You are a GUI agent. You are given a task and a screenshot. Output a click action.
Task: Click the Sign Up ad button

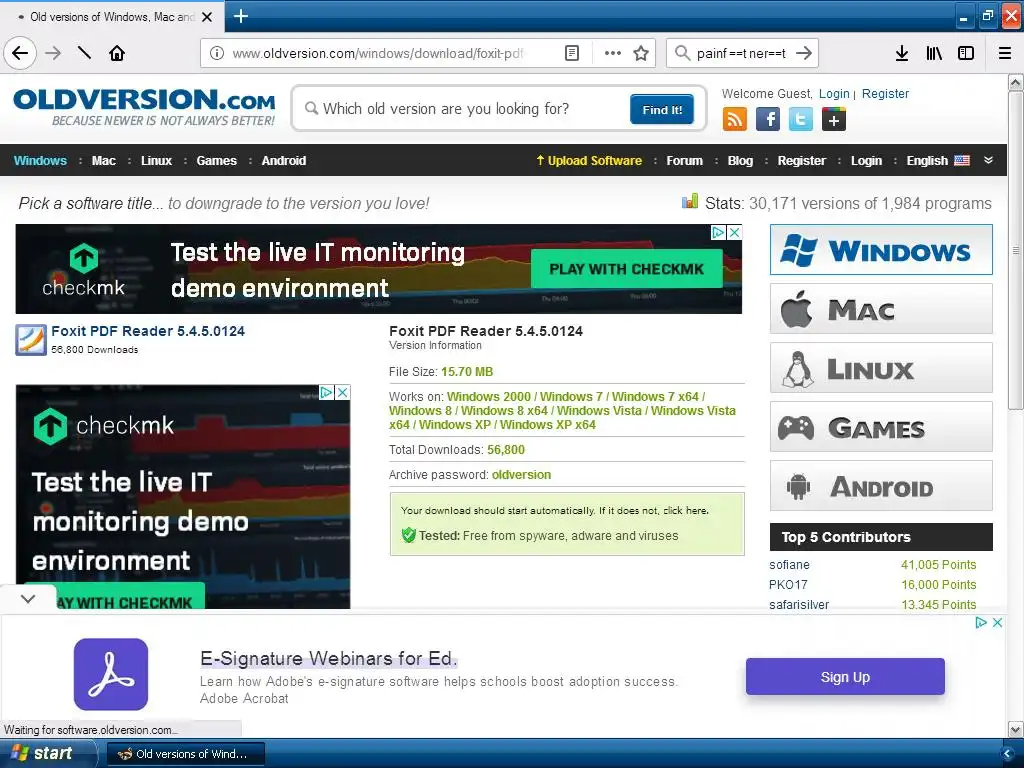[845, 677]
